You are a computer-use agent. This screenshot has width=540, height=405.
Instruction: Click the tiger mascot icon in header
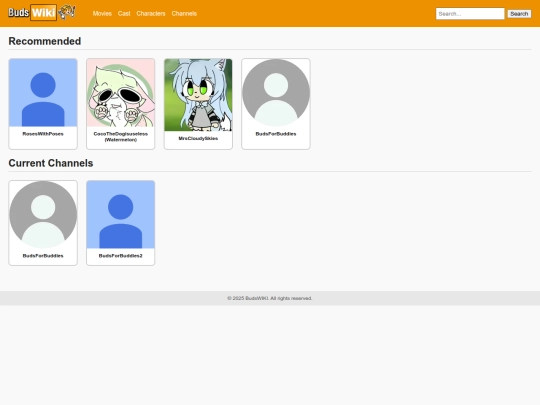[67, 12]
